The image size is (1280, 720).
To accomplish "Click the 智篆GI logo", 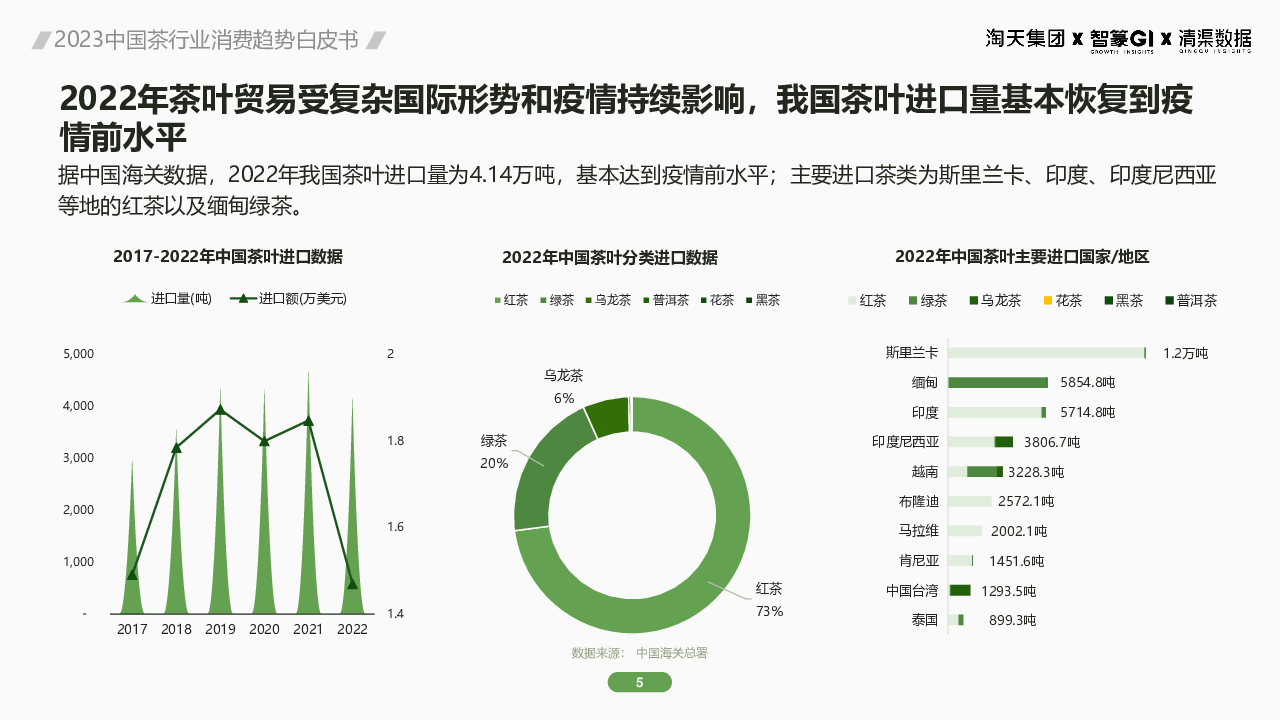I will (1121, 39).
